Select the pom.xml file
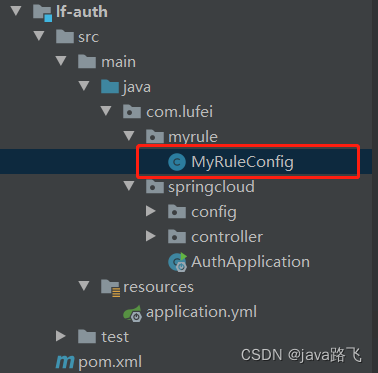This screenshot has height=373, width=378. click(110, 362)
